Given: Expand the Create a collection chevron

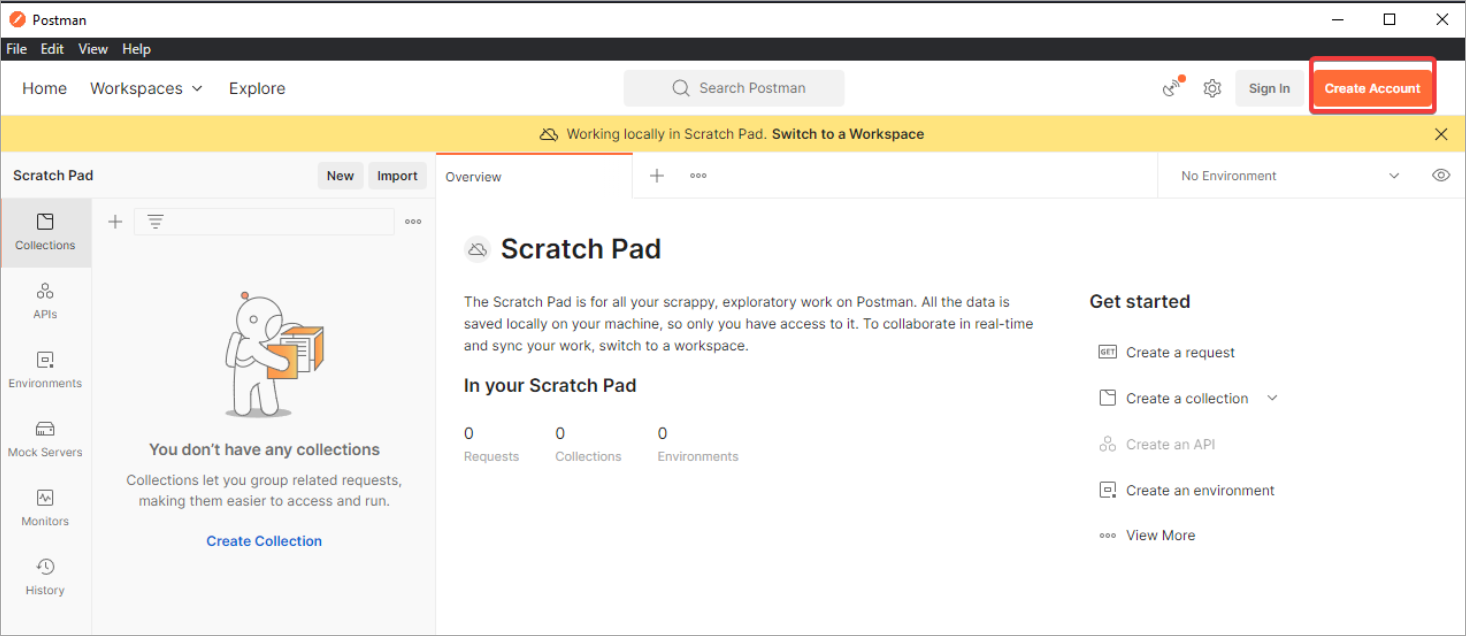Looking at the screenshot, I should 1272,398.
